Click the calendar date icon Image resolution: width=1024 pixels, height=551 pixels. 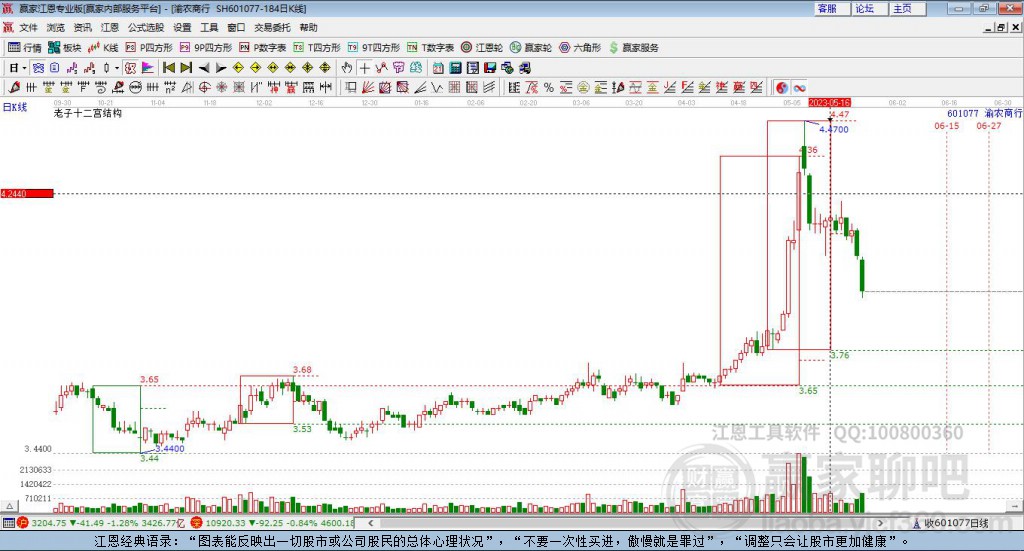click(x=438, y=68)
